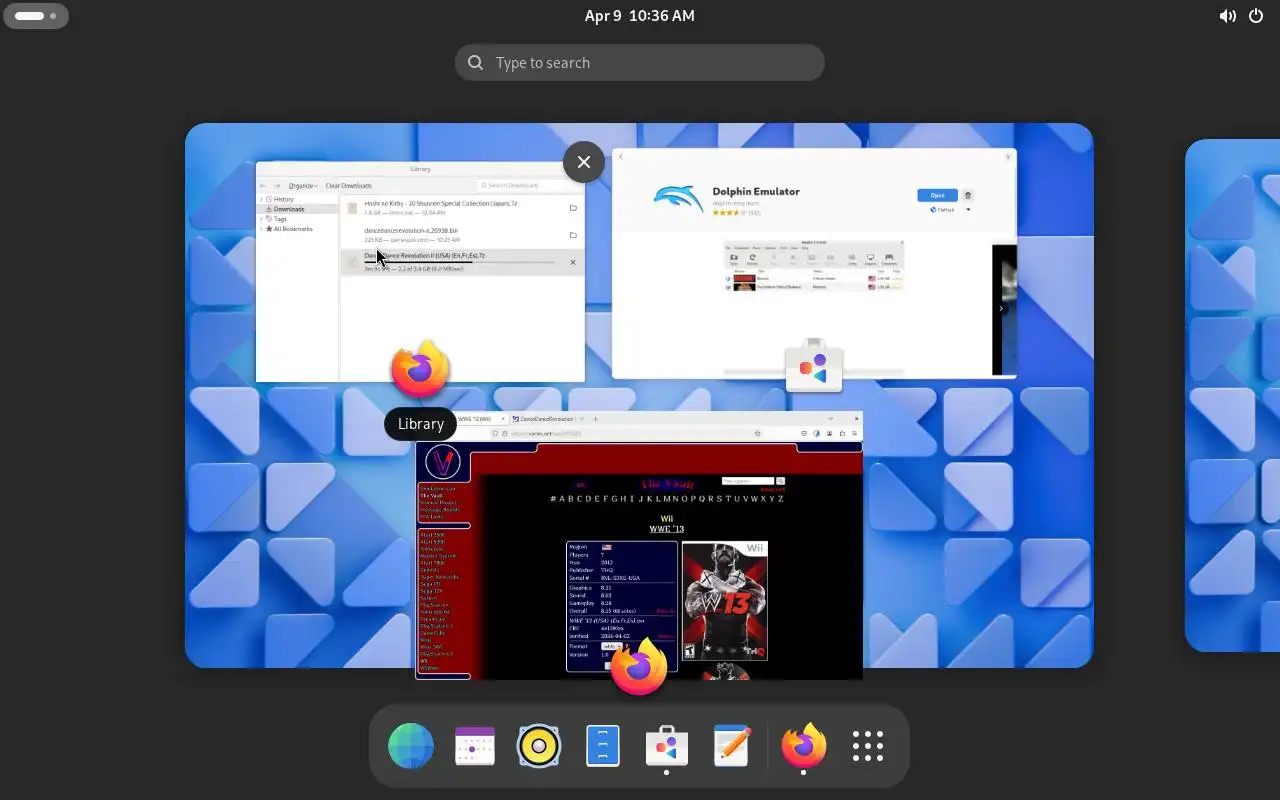Open Rhythmbox speaker icon in dock
Image resolution: width=1280 pixels, height=800 pixels.
click(539, 746)
